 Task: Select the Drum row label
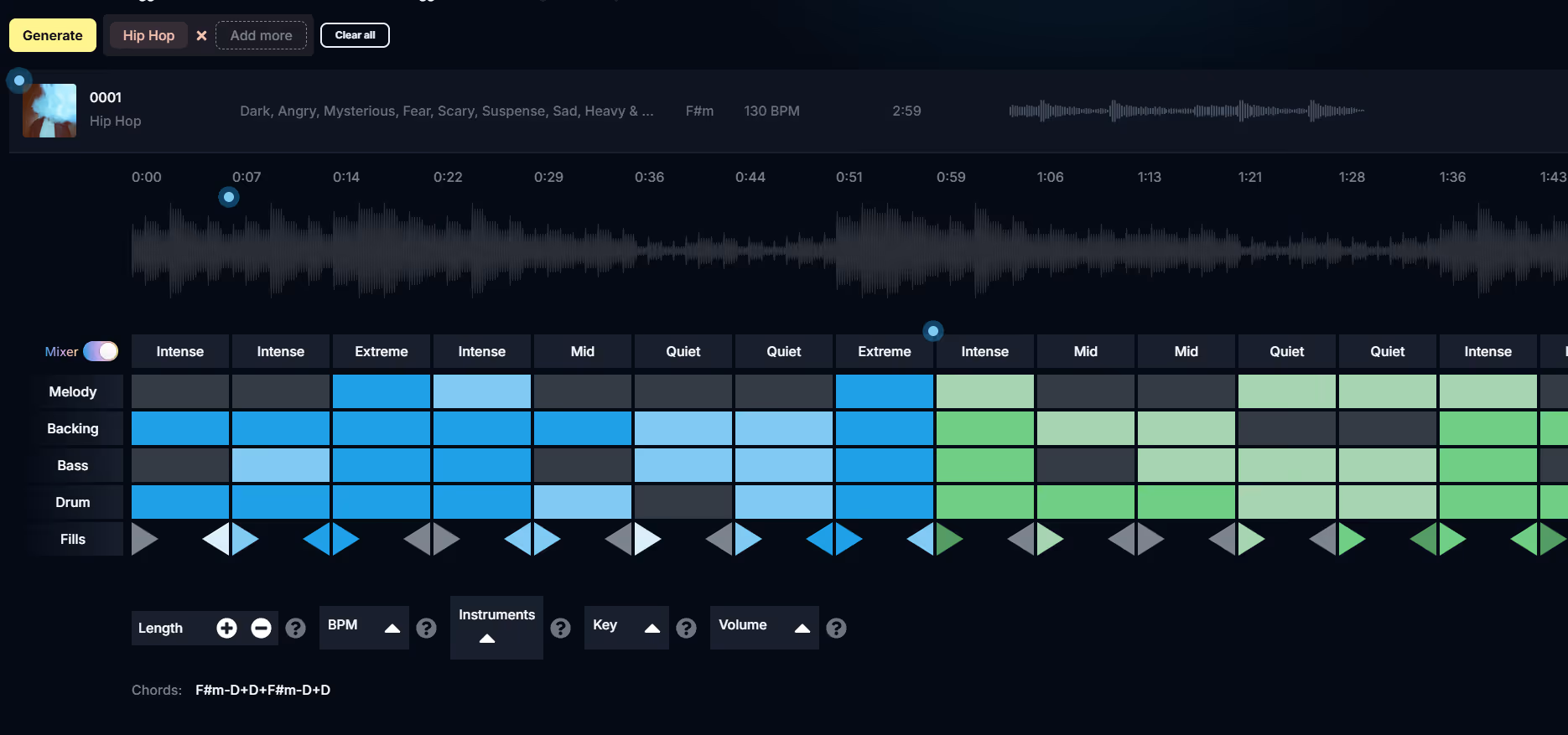[x=73, y=502]
